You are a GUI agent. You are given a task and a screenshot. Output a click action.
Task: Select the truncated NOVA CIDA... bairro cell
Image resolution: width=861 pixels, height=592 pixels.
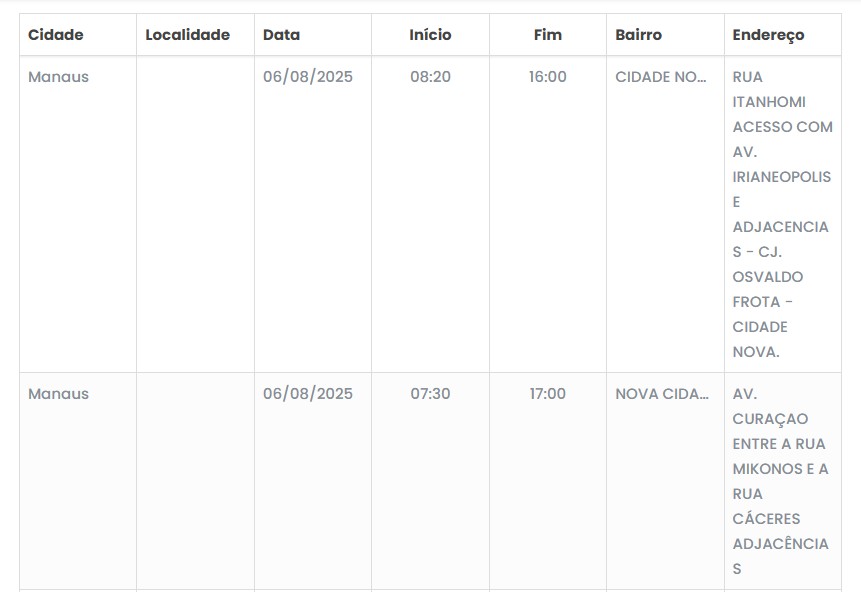click(x=662, y=394)
